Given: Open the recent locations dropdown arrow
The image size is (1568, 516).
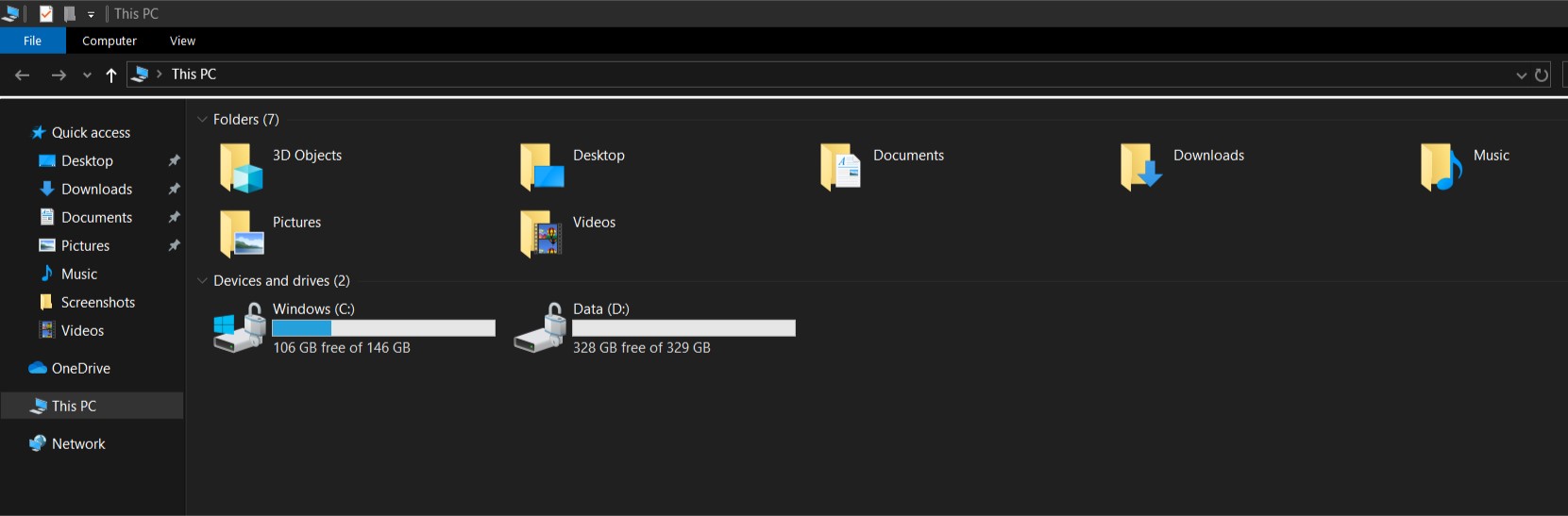Looking at the screenshot, I should pos(87,75).
